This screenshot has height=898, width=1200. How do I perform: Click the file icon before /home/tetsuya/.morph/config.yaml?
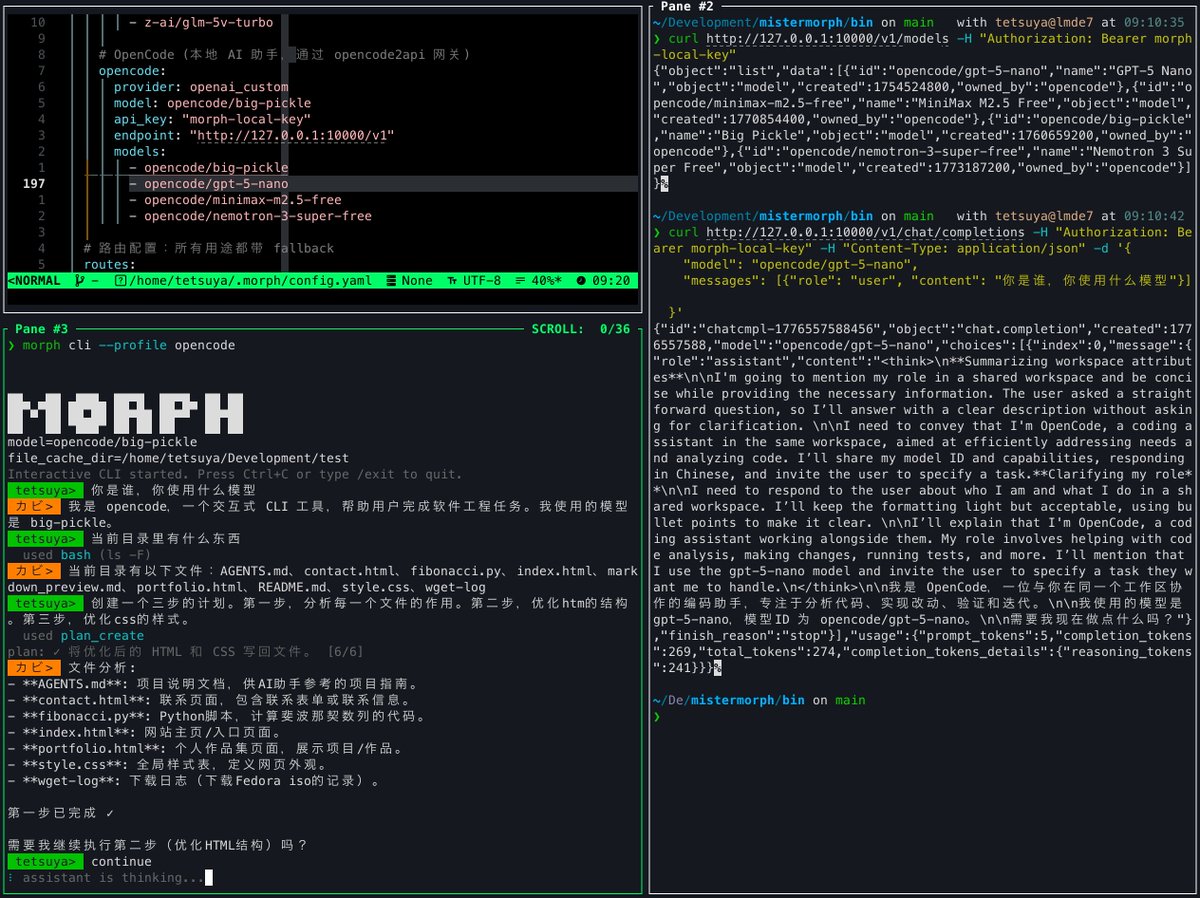click(121, 281)
